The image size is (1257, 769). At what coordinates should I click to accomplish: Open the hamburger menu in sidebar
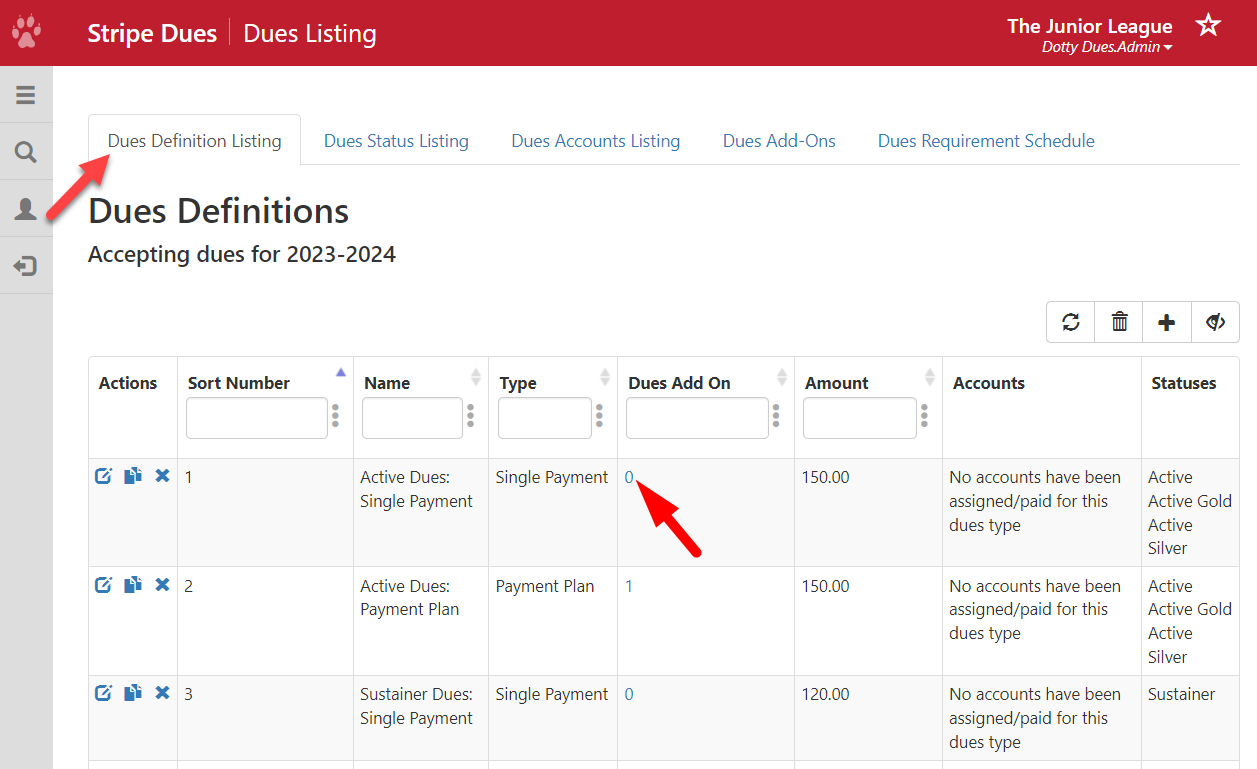click(x=26, y=95)
